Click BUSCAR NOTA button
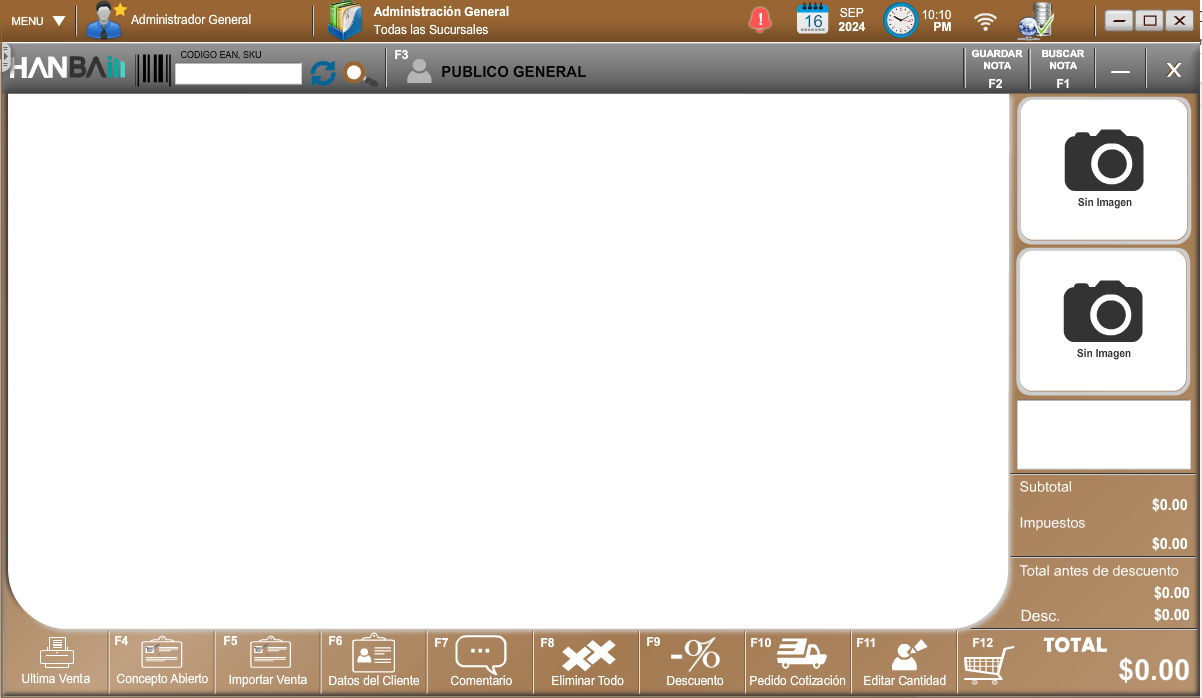This screenshot has width=1202, height=698. pyautogui.click(x=1062, y=69)
